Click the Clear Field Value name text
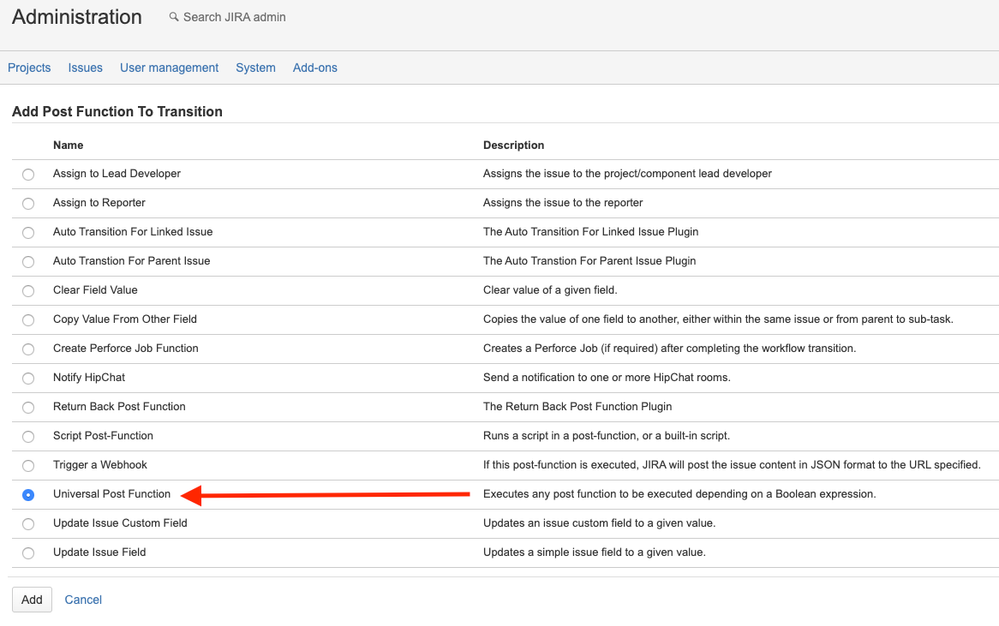Image resolution: width=999 pixels, height=626 pixels. [x=96, y=290]
